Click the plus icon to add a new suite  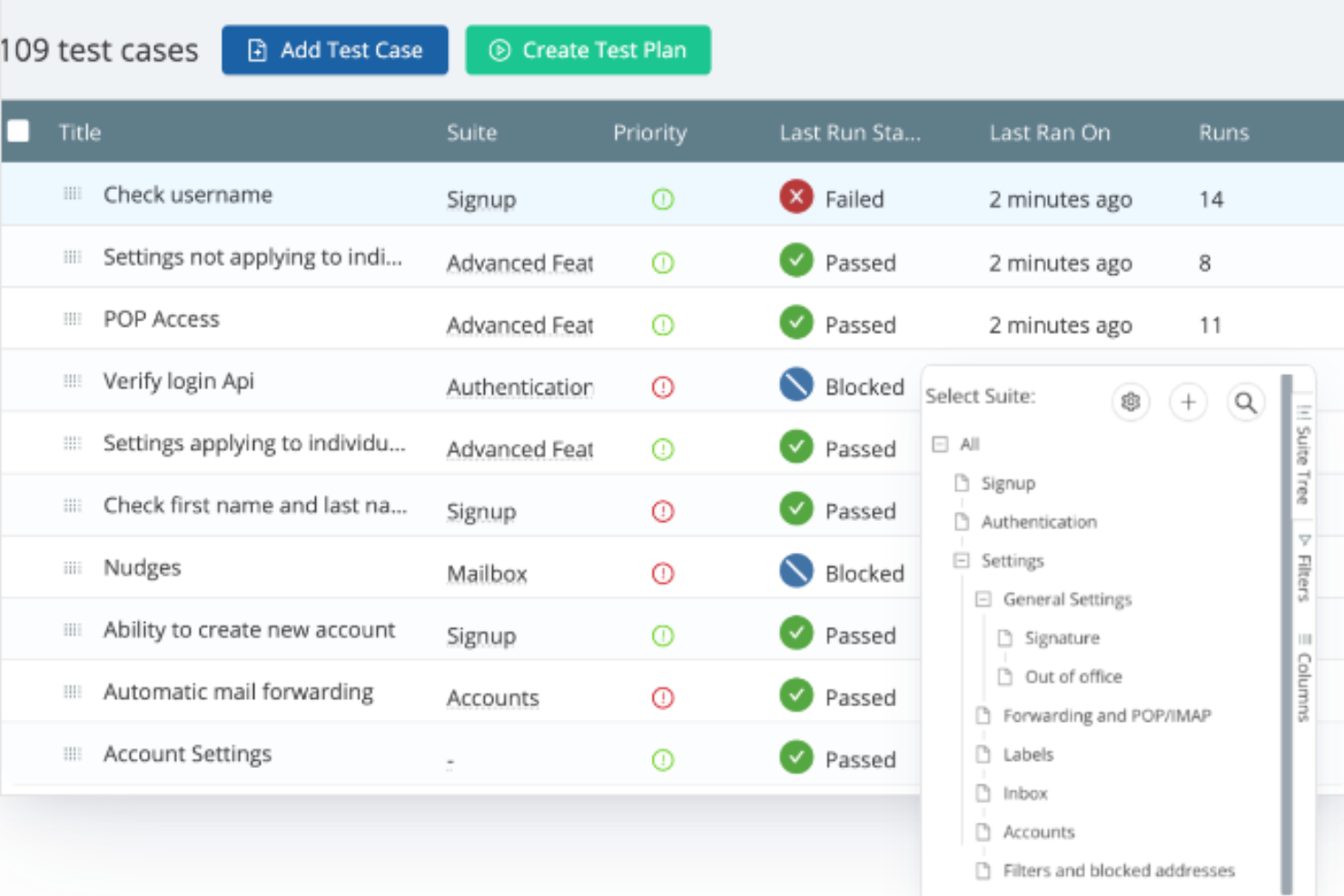pyautogui.click(x=1188, y=401)
